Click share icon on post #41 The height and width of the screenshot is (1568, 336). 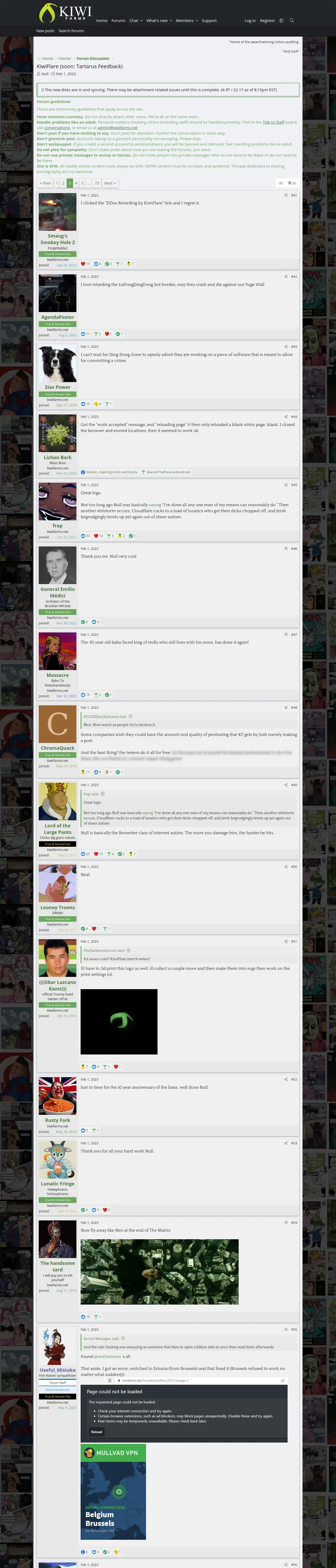coord(285,195)
